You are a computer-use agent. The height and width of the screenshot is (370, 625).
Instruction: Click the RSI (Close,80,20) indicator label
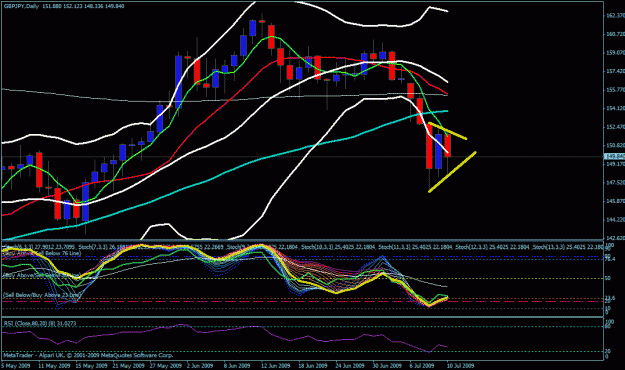(x=40, y=323)
